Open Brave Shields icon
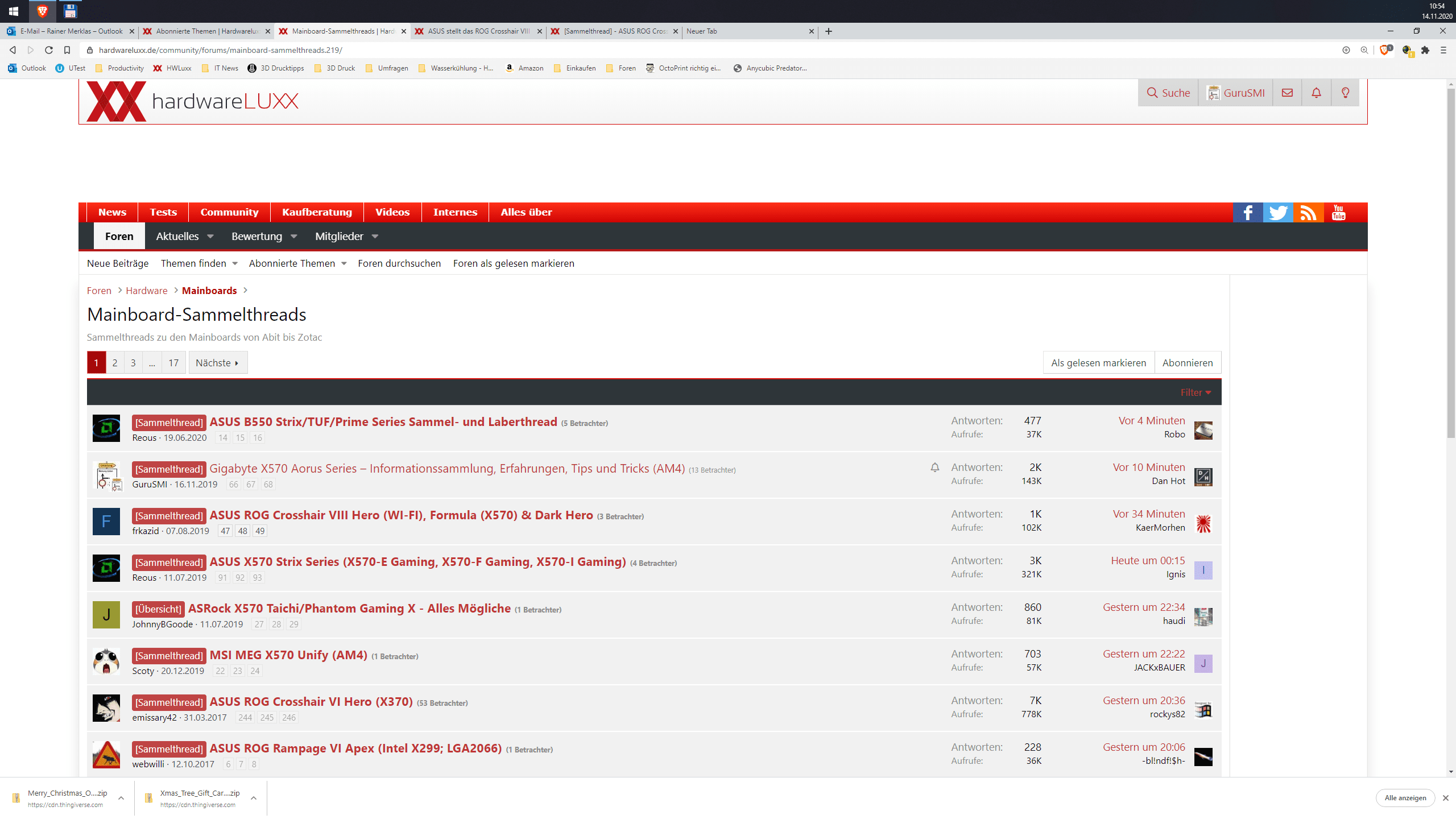The height and width of the screenshot is (819, 1456). (x=1385, y=50)
